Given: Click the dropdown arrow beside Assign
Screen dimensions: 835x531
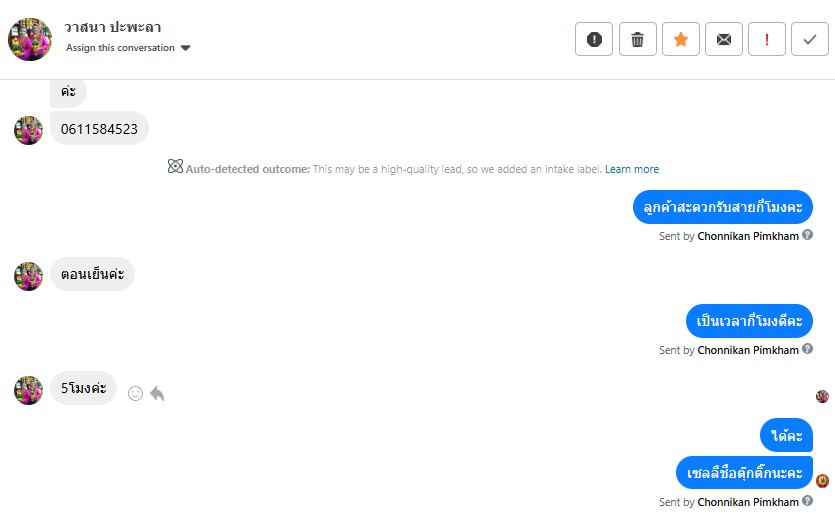Looking at the screenshot, I should coord(186,48).
